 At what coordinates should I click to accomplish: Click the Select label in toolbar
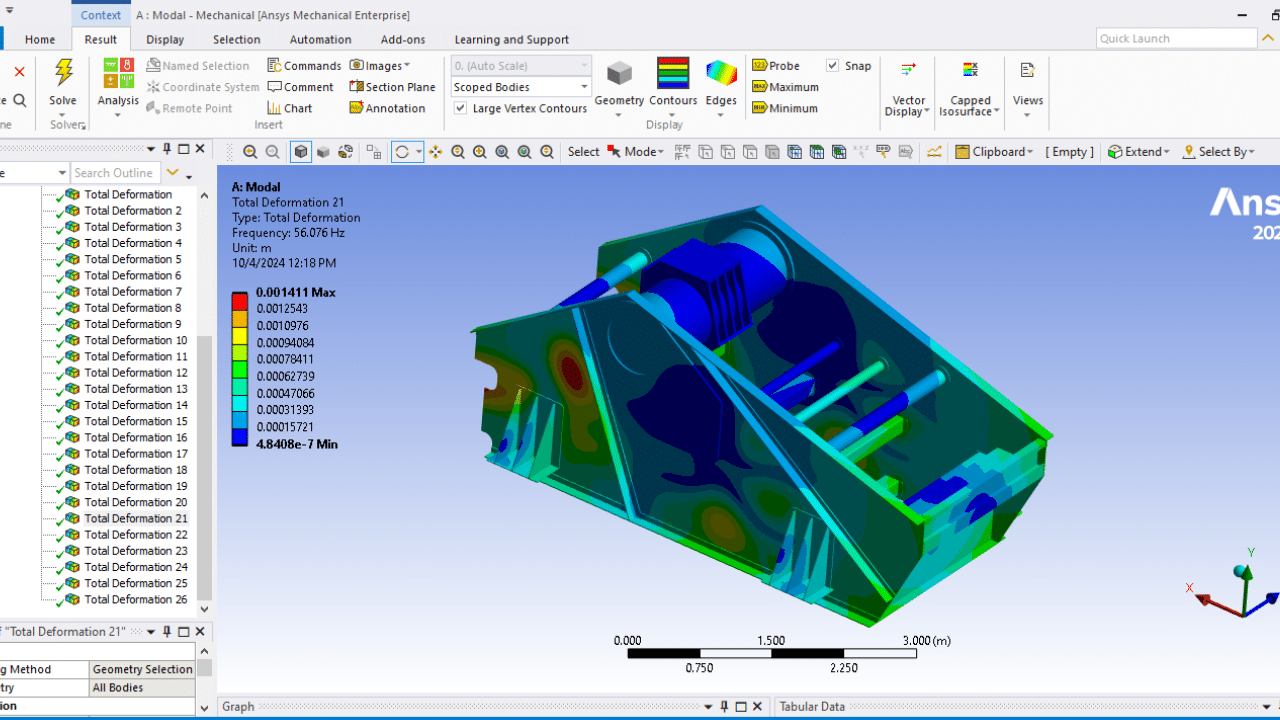(583, 152)
